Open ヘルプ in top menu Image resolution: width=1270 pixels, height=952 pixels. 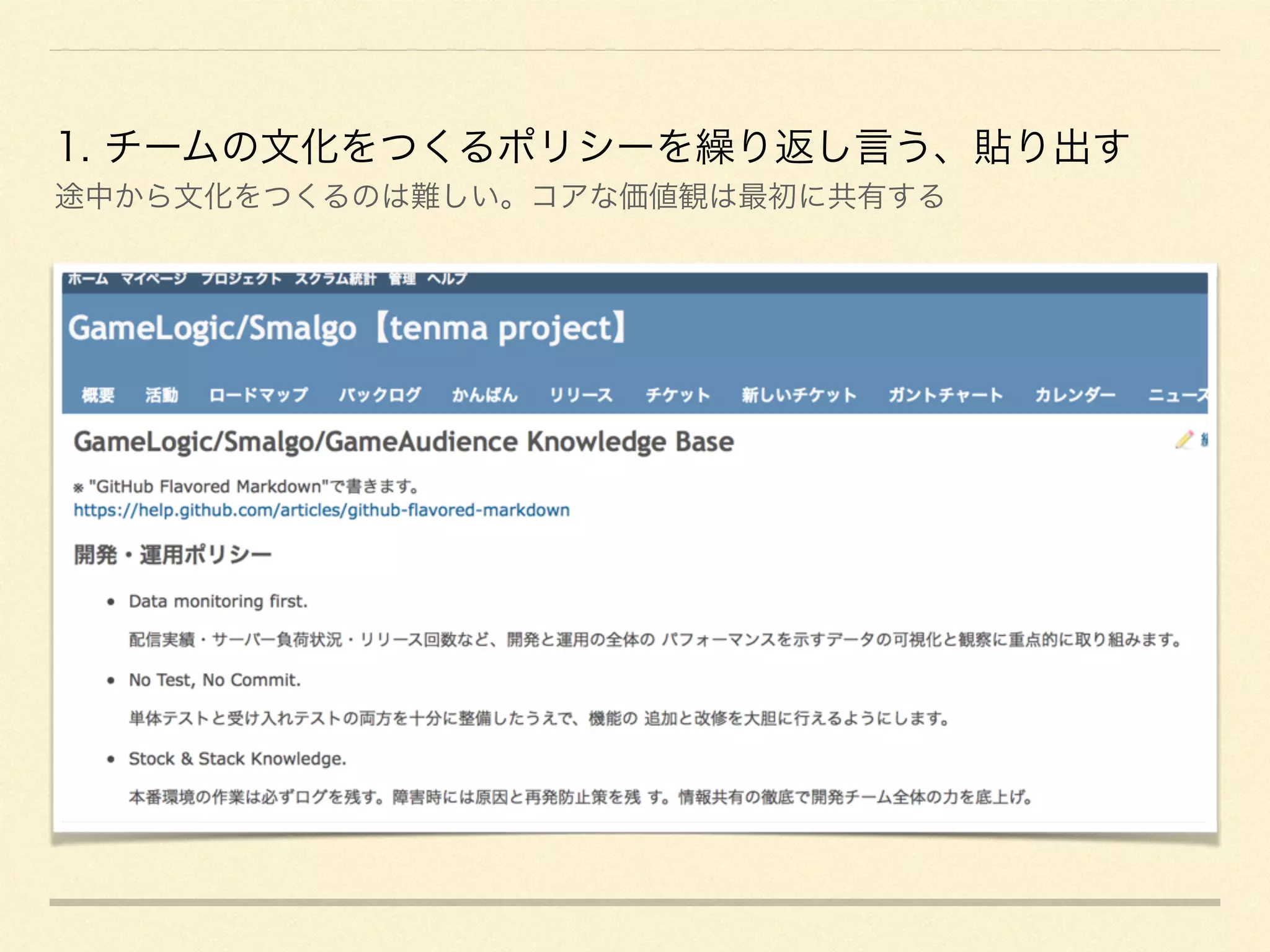point(447,279)
